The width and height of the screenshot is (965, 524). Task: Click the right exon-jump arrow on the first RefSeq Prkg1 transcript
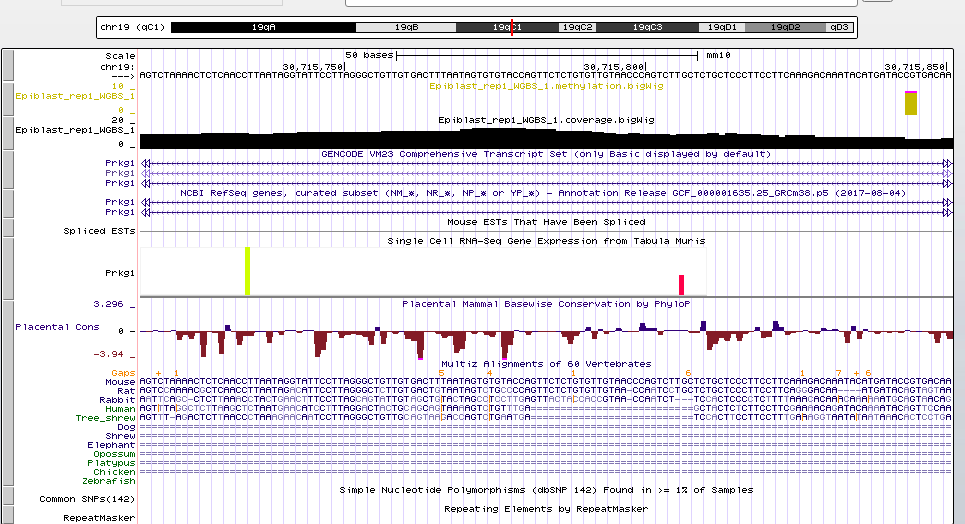click(x=947, y=202)
